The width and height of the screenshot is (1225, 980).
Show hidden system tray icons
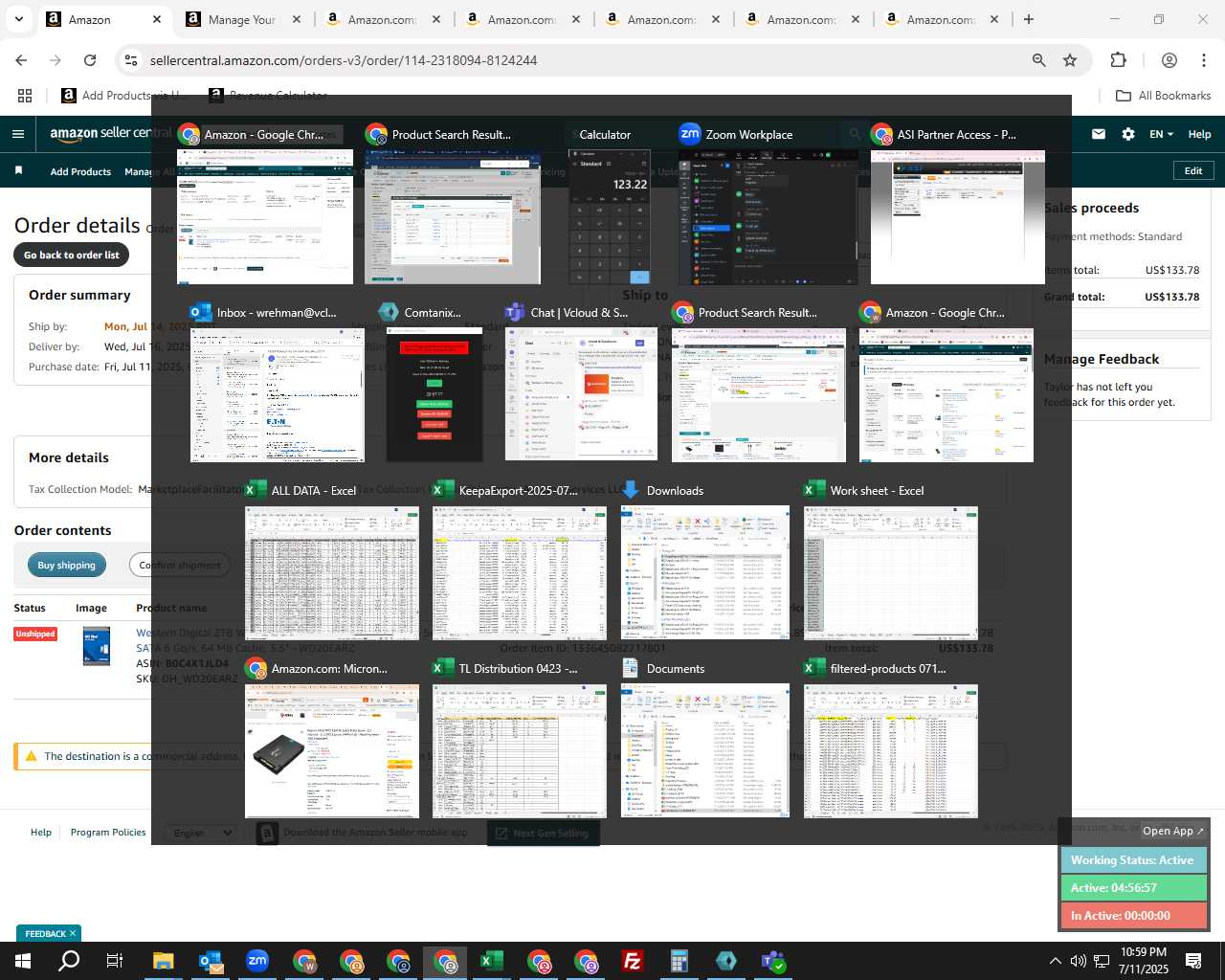1055,961
